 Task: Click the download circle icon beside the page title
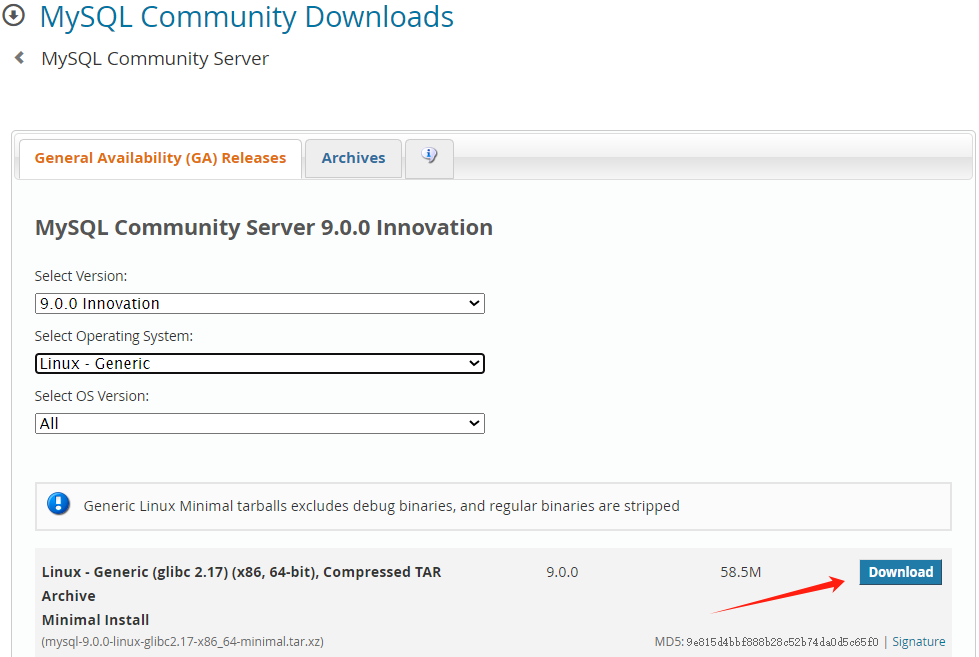click(x=13, y=16)
